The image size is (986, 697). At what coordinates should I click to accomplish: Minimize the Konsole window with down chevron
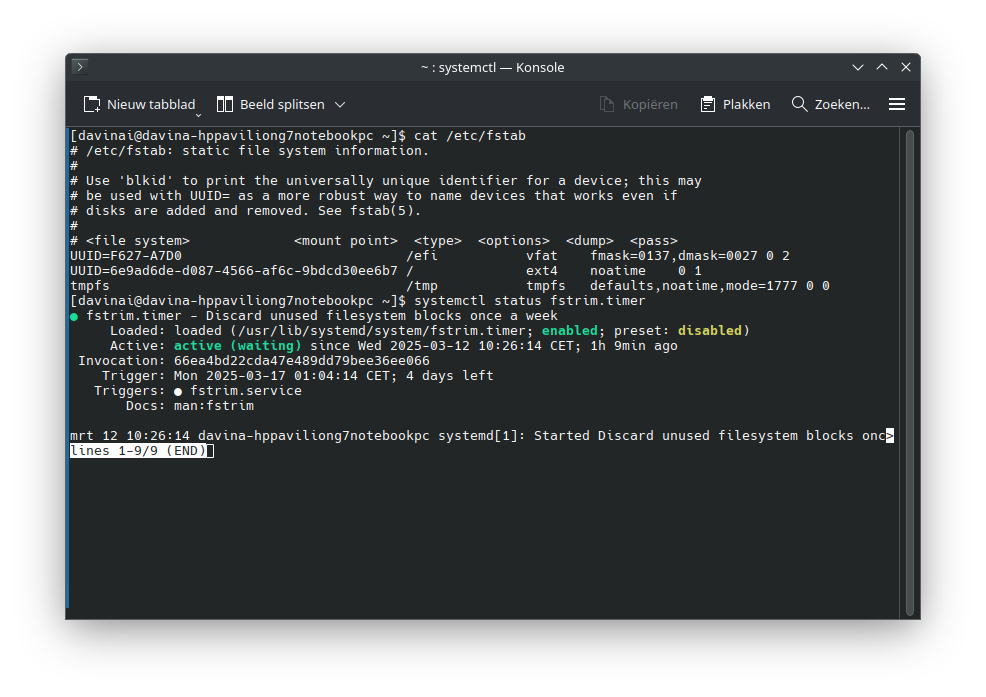(858, 67)
